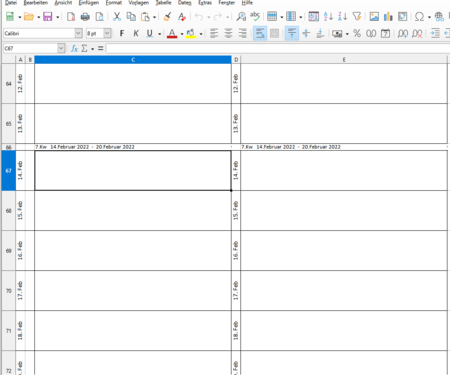
Task: Click the Insert Chart icon
Action: tap(388, 16)
